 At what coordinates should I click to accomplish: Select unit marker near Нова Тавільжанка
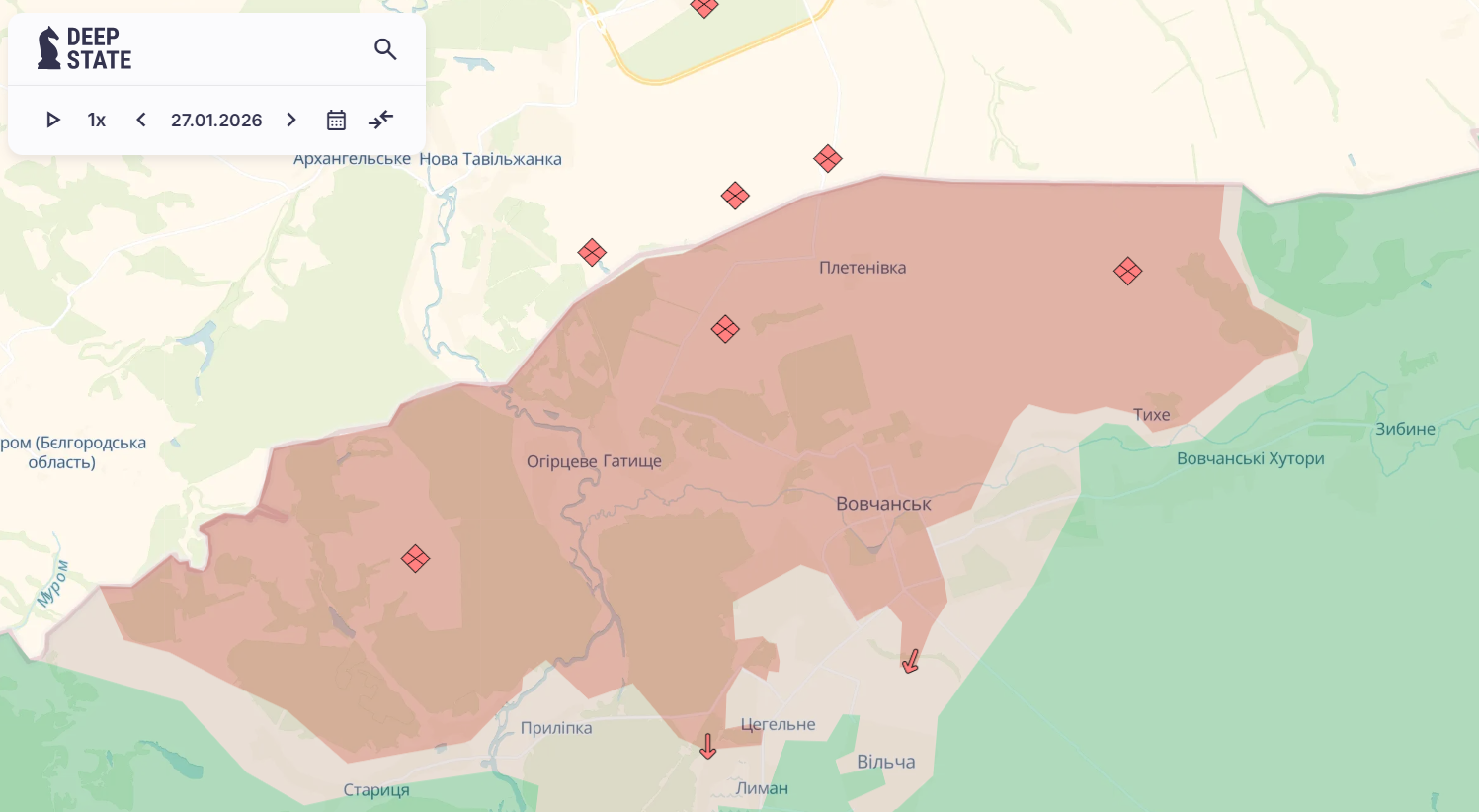[x=592, y=252]
